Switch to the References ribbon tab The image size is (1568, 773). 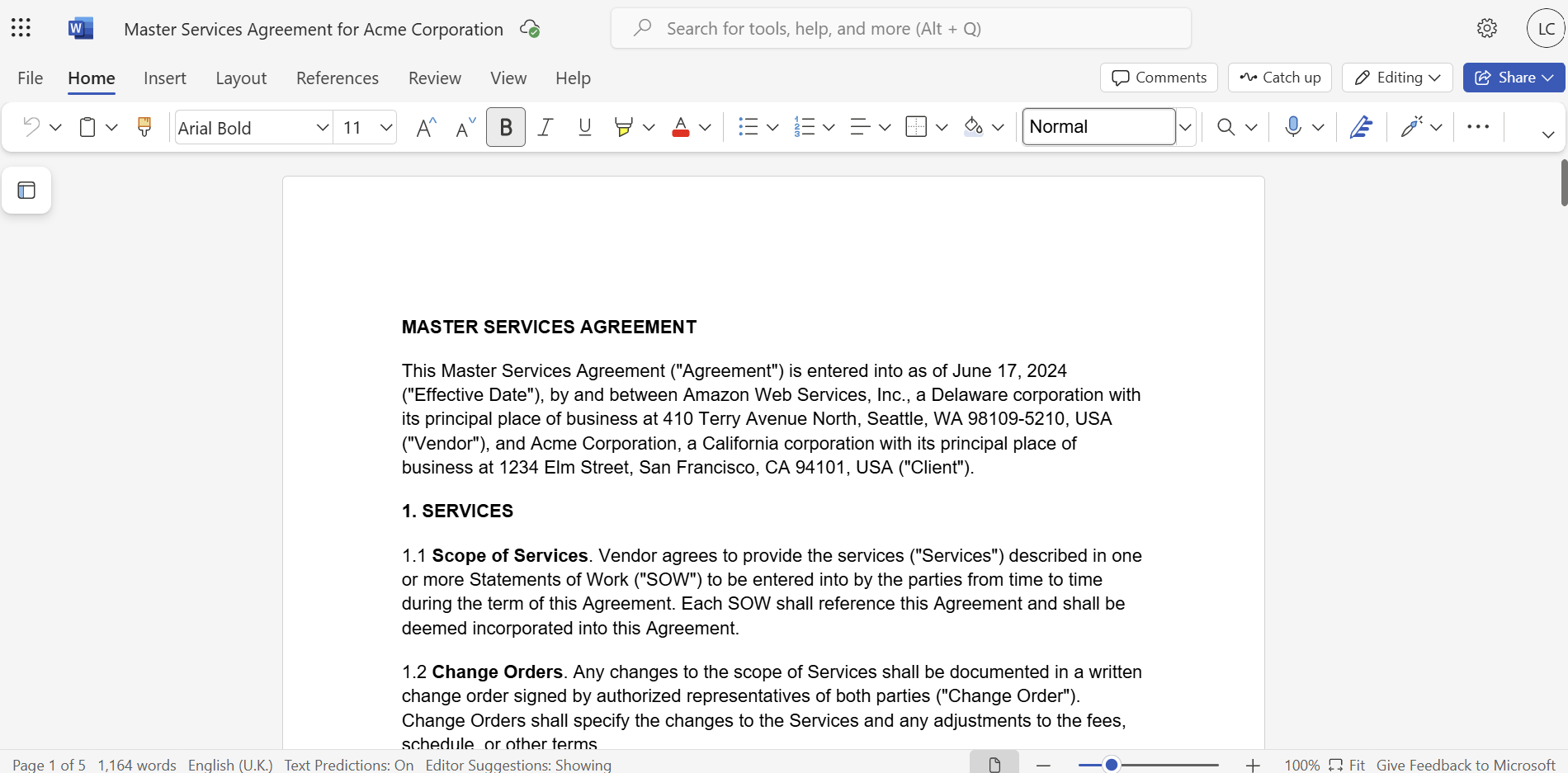point(337,78)
